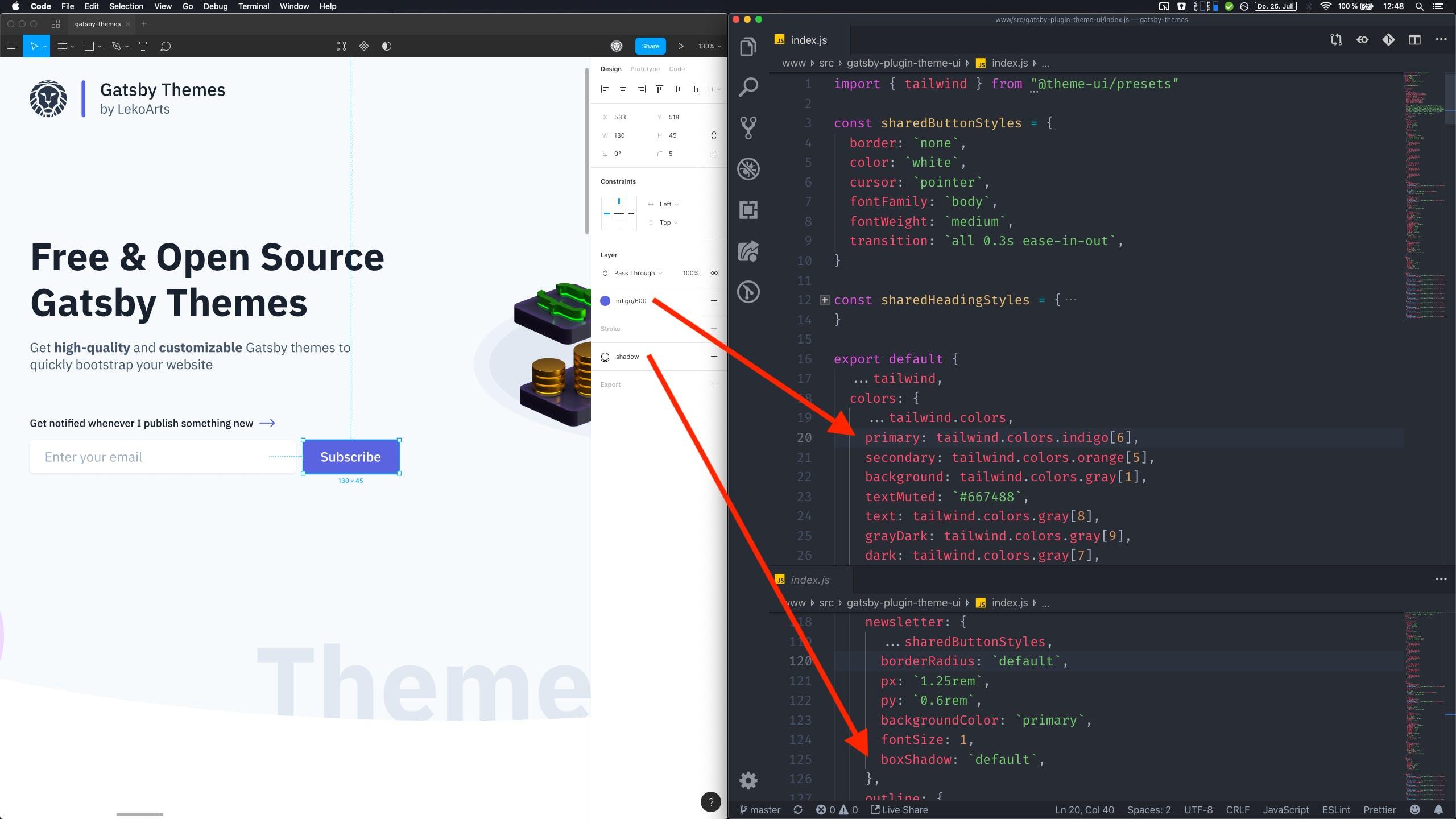This screenshot has height=819, width=1456.
Task: Open the Pass Through blend mode dropdown
Action: 634,272
